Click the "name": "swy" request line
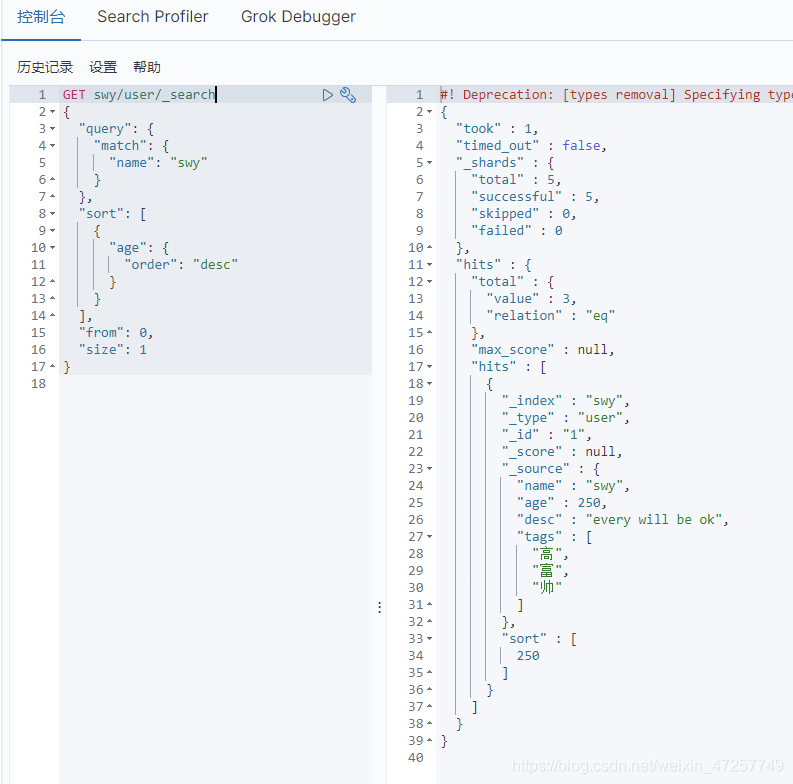 158,163
